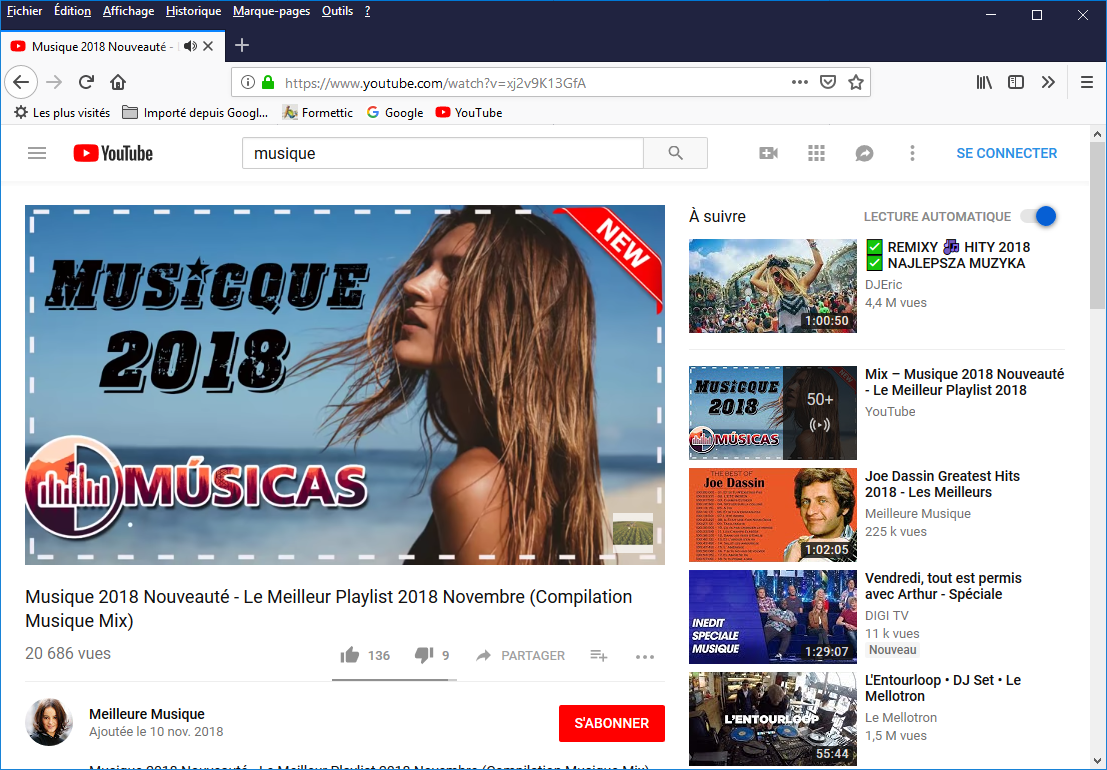The width and height of the screenshot is (1107, 770).
Task: Mute the tab audio speaker icon
Action: click(190, 46)
